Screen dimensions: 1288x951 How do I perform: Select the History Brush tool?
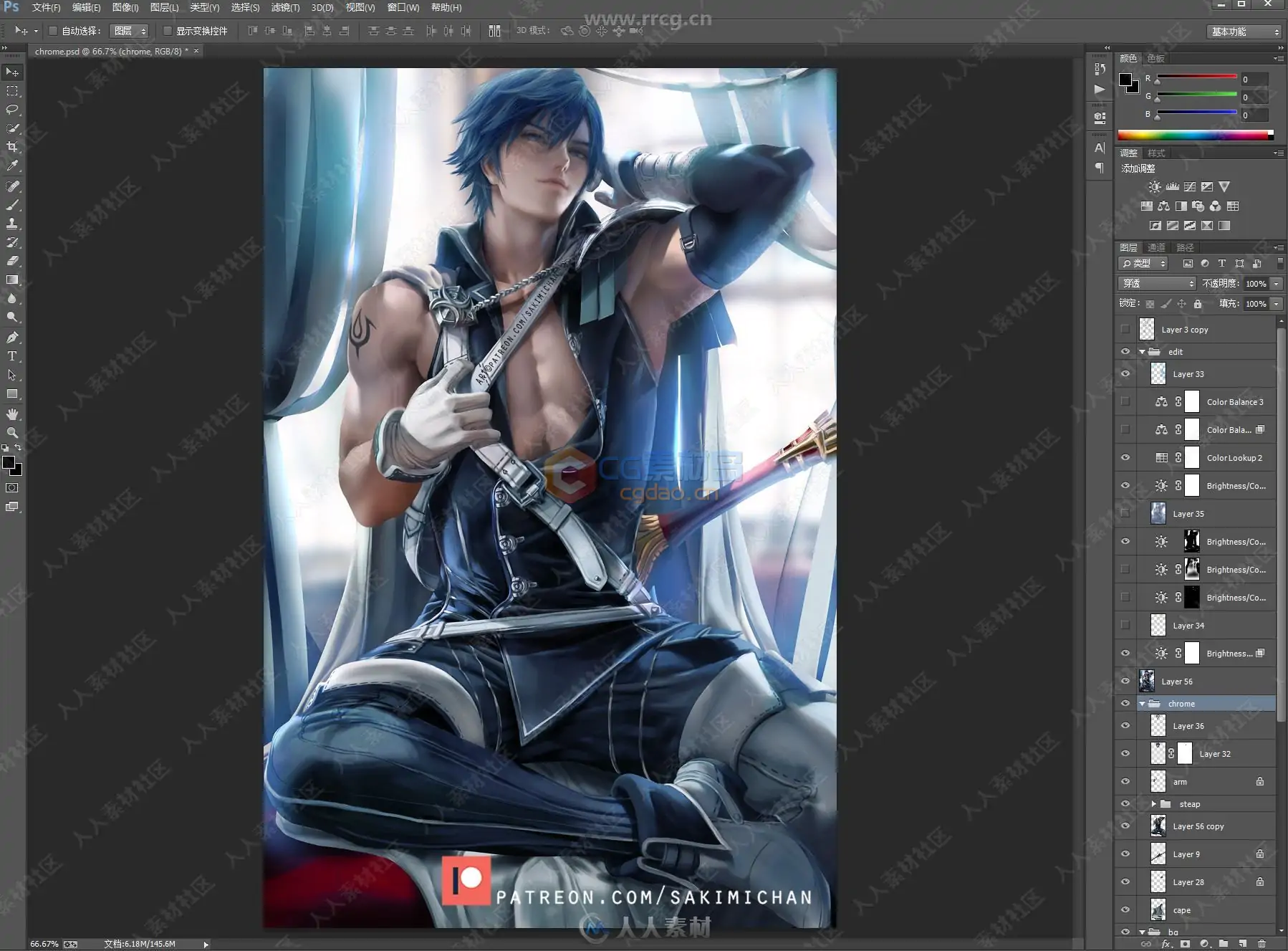12,242
